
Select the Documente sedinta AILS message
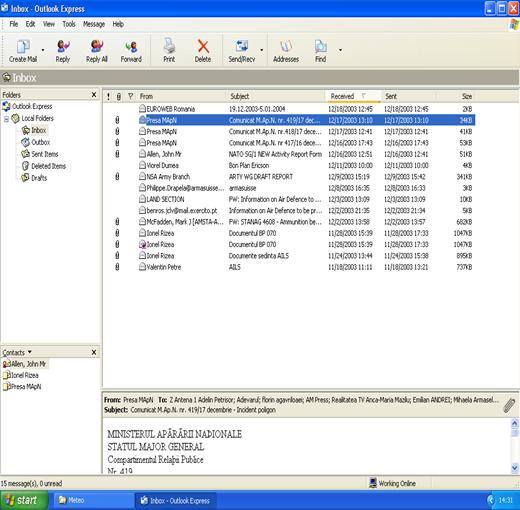point(289,256)
